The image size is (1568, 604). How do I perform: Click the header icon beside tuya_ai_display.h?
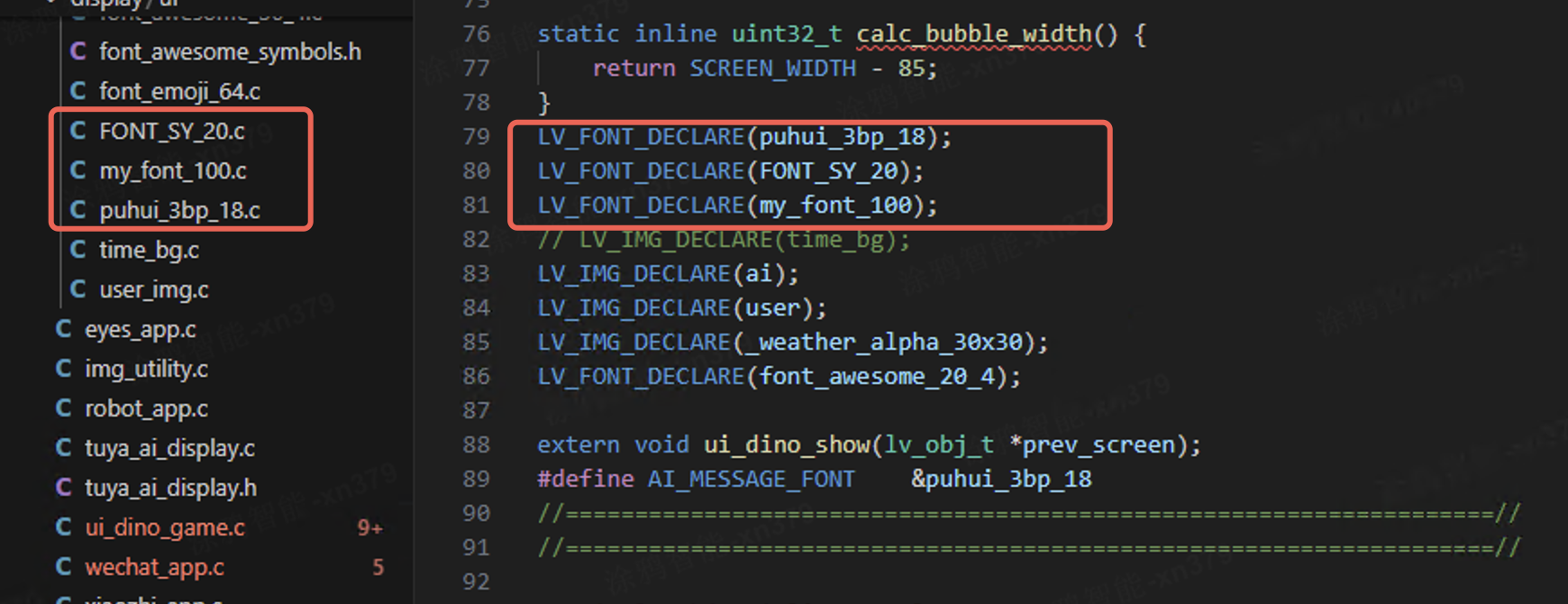pos(64,488)
